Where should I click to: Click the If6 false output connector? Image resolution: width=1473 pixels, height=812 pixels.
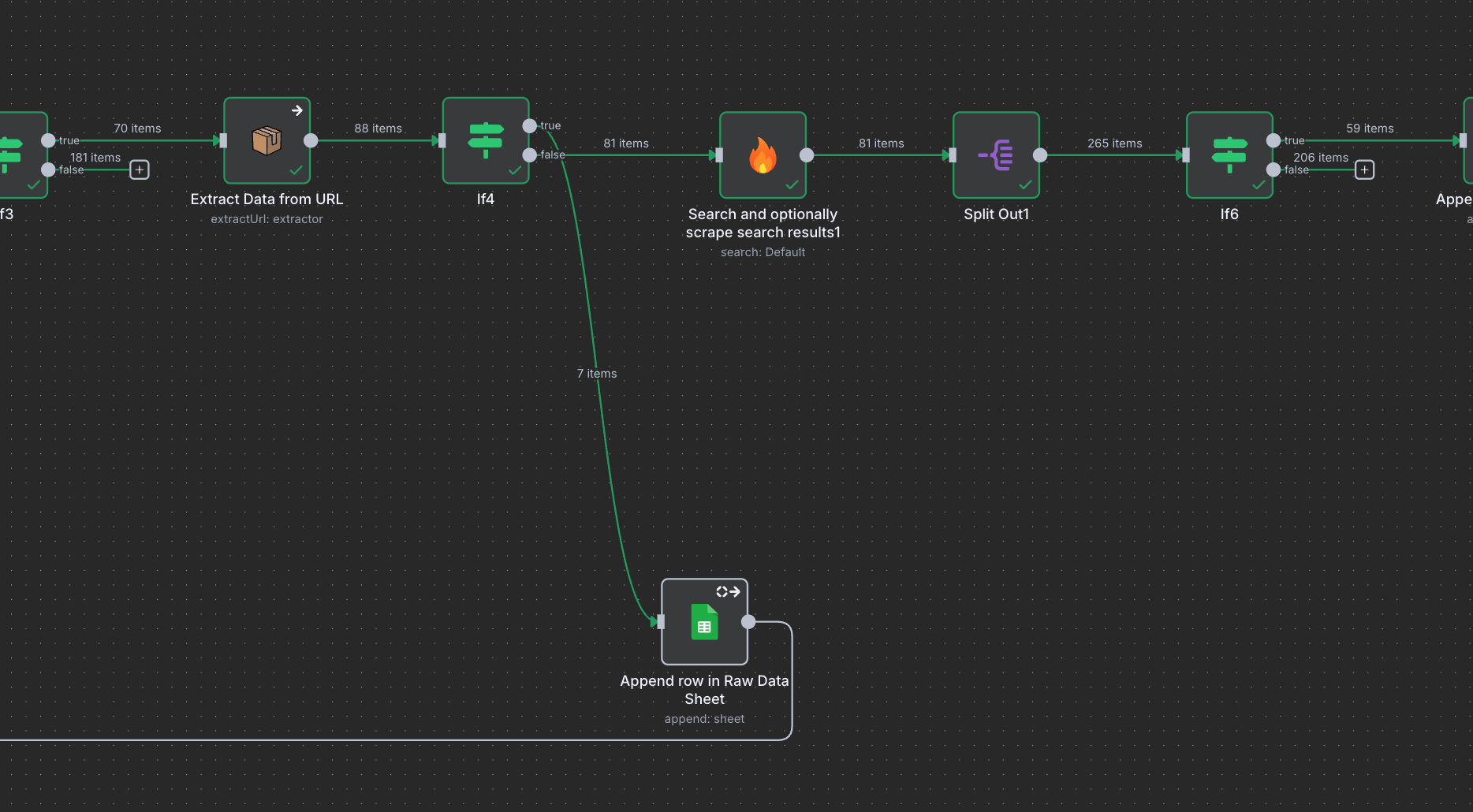(x=1273, y=169)
